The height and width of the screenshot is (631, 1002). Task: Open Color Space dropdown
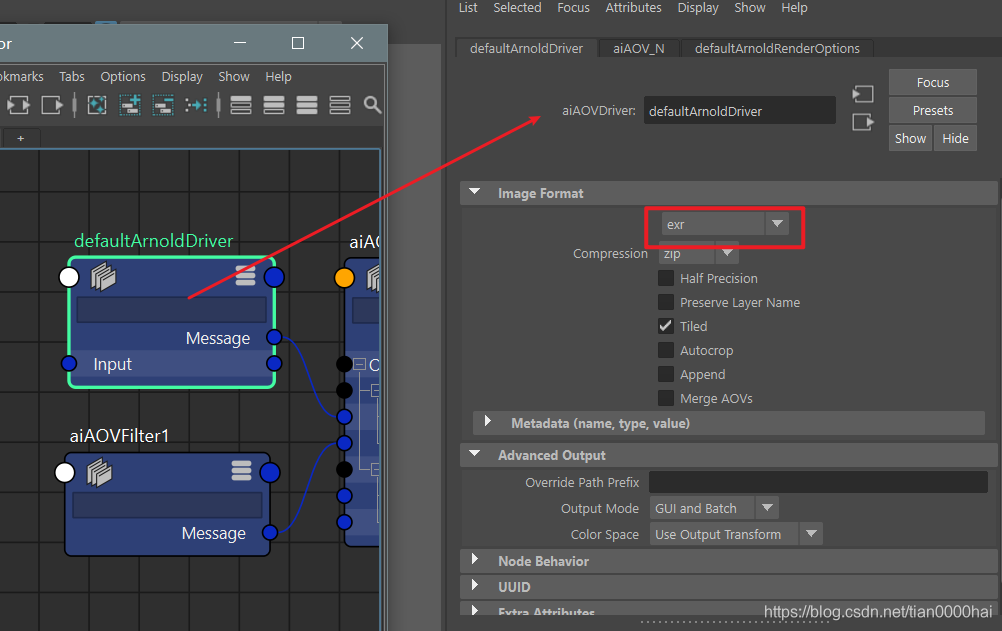click(x=736, y=534)
